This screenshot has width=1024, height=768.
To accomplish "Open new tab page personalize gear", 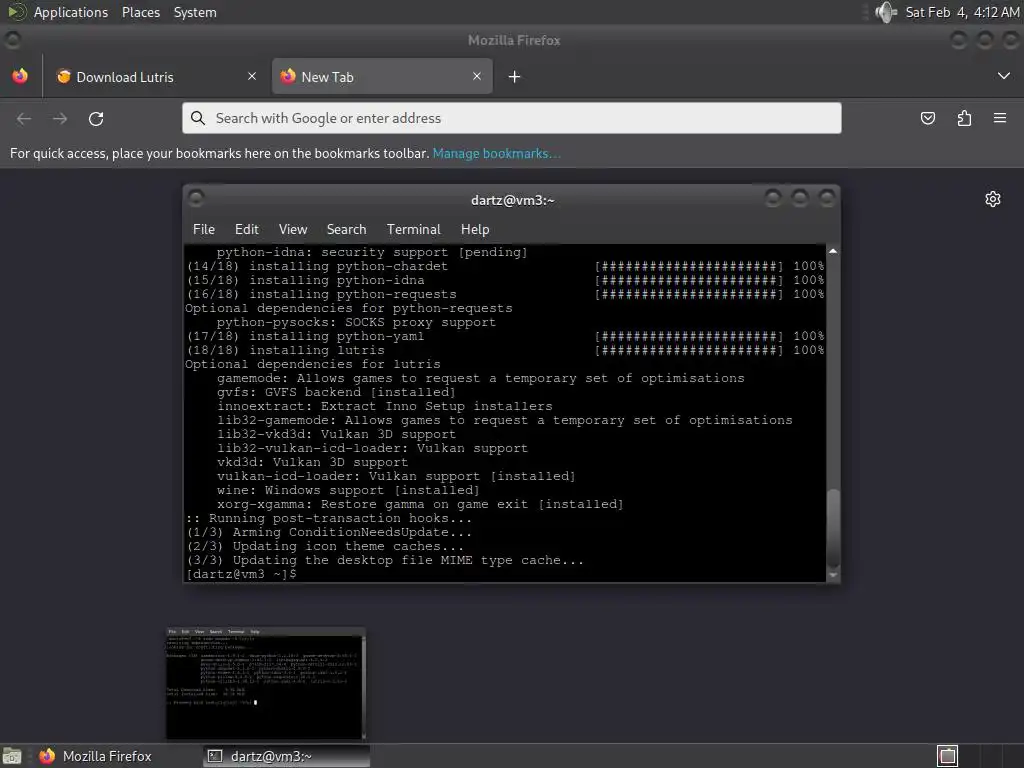I will [x=993, y=199].
